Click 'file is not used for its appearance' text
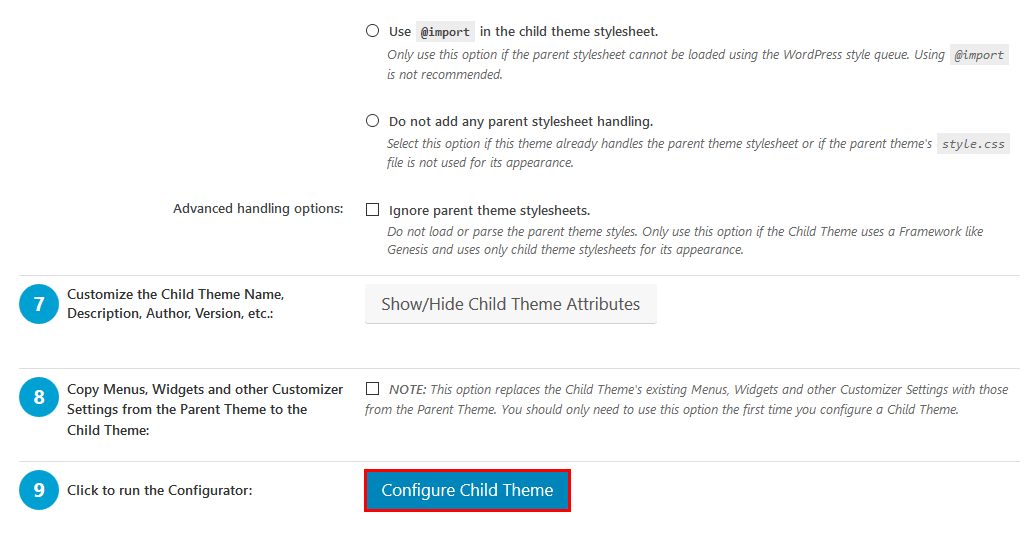The image size is (1036, 548). tap(481, 163)
